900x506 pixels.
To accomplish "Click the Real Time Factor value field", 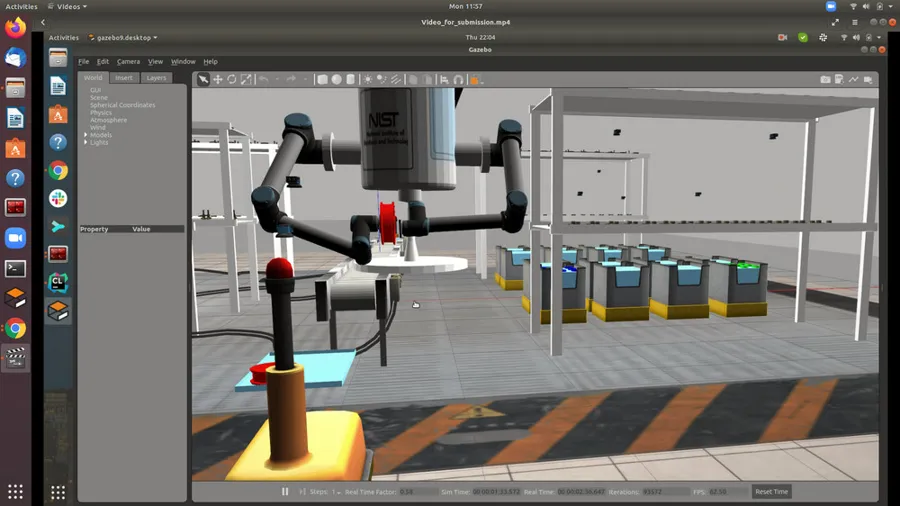I will (418, 492).
